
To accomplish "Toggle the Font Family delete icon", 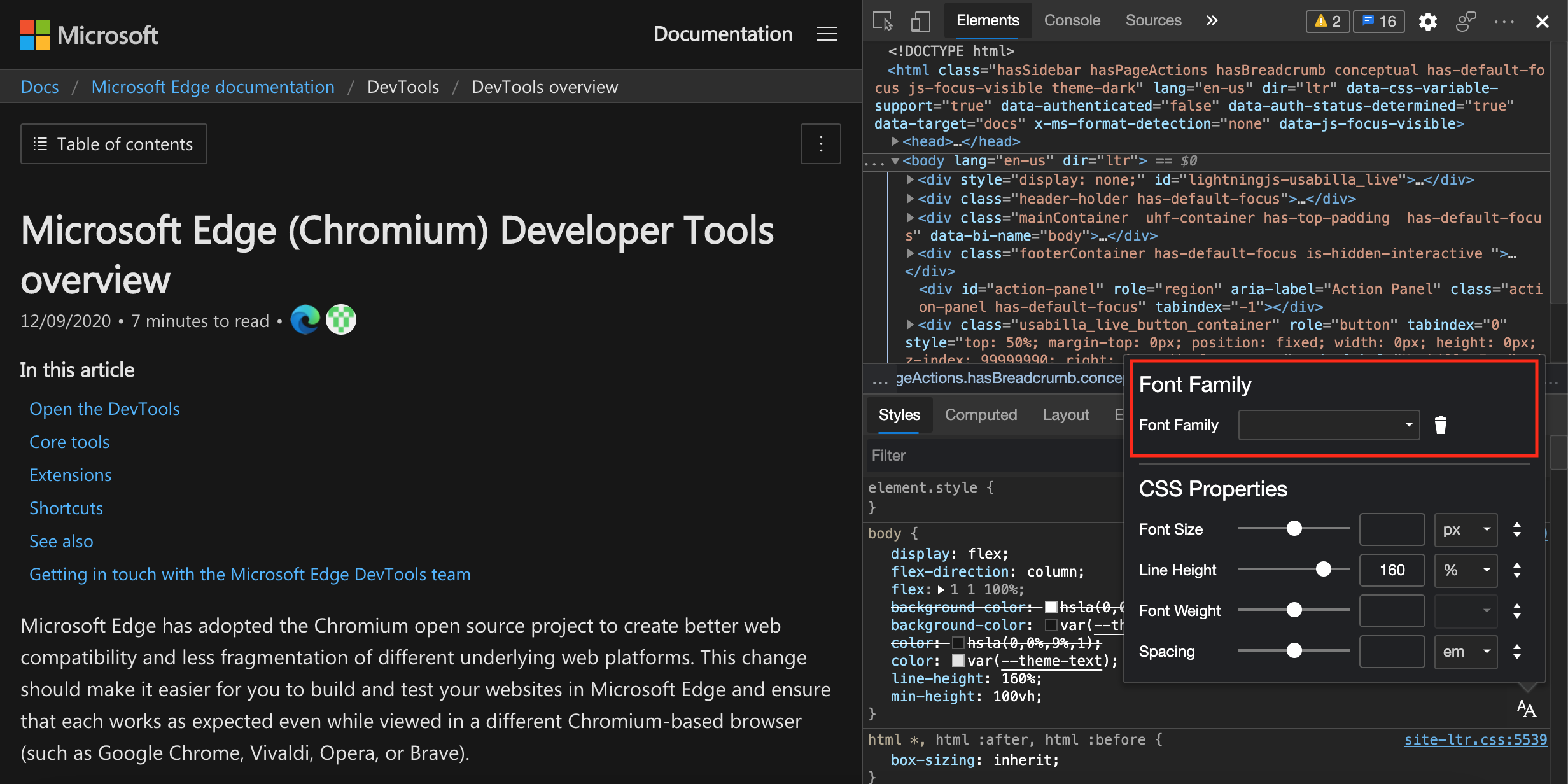I will 1441,424.
